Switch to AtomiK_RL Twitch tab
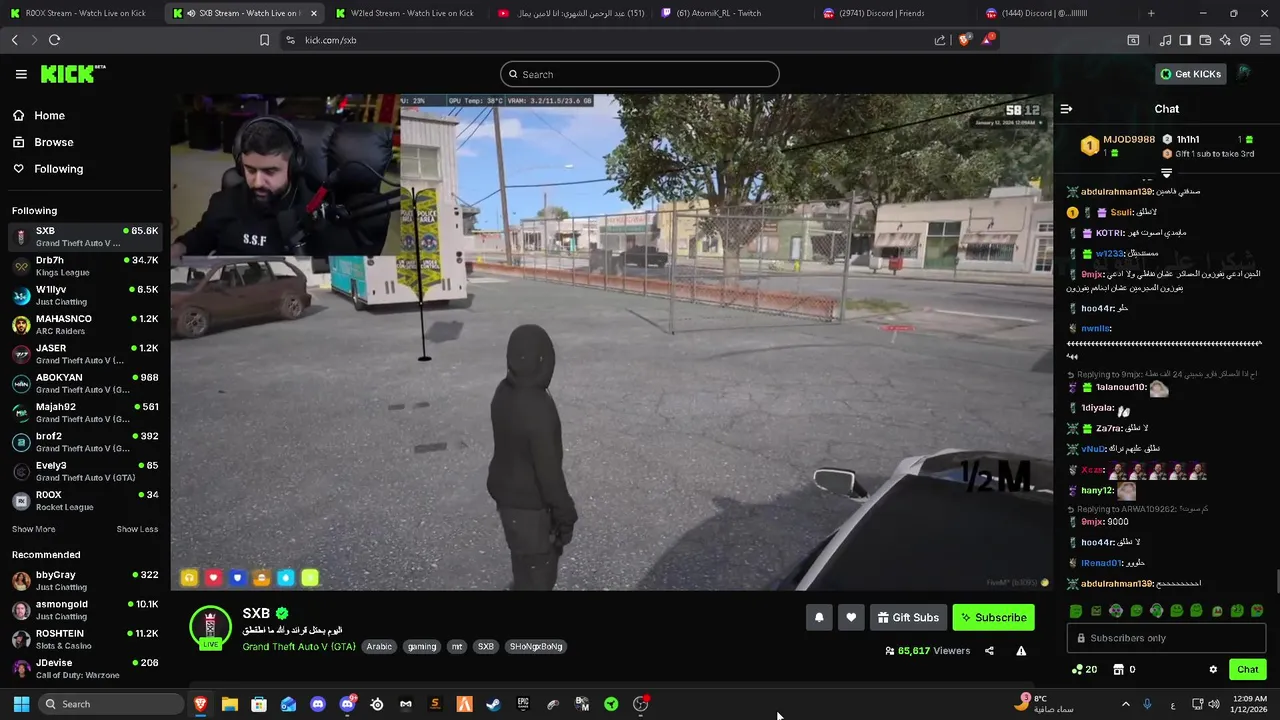1280x720 pixels. click(730, 13)
